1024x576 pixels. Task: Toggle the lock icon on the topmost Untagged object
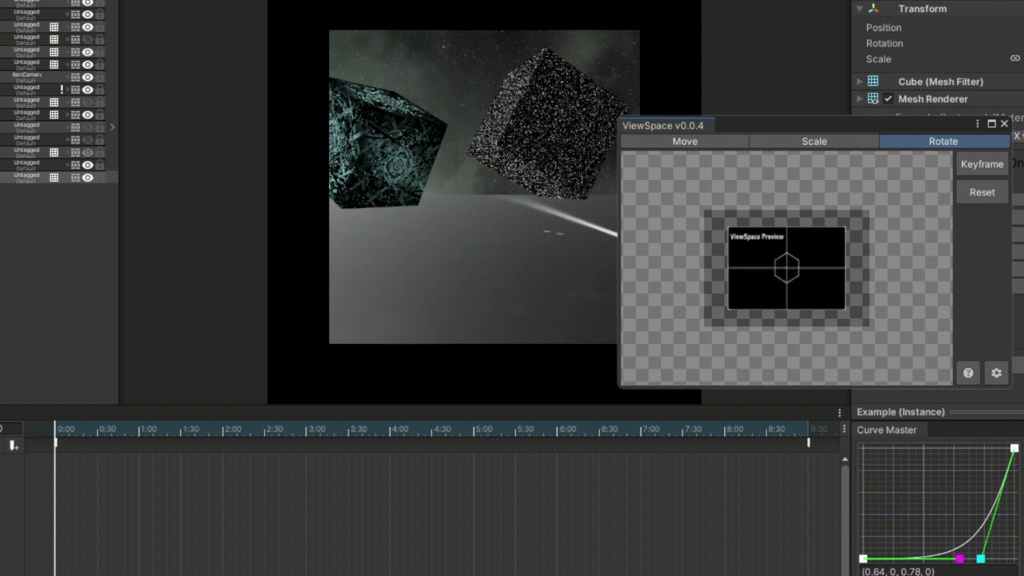tap(100, 14)
